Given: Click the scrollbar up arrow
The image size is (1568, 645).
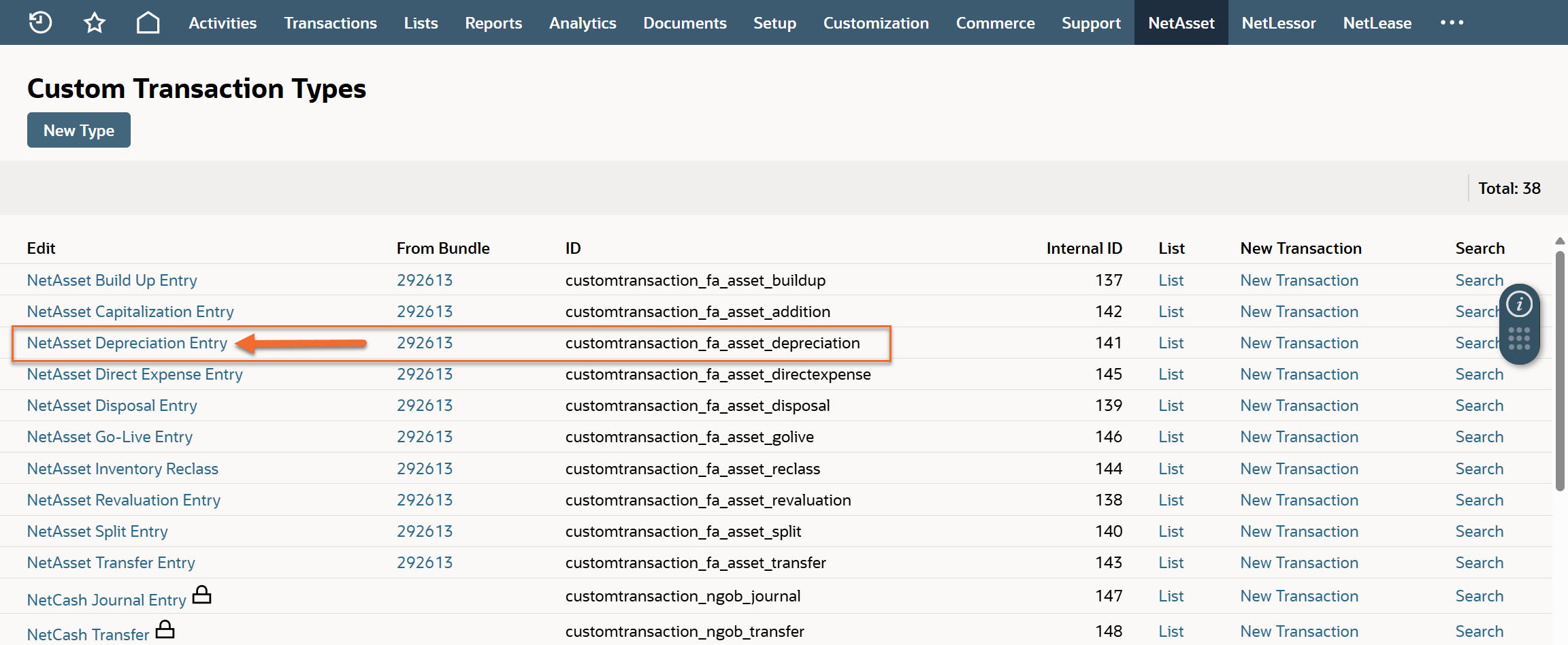Looking at the screenshot, I should [1560, 241].
